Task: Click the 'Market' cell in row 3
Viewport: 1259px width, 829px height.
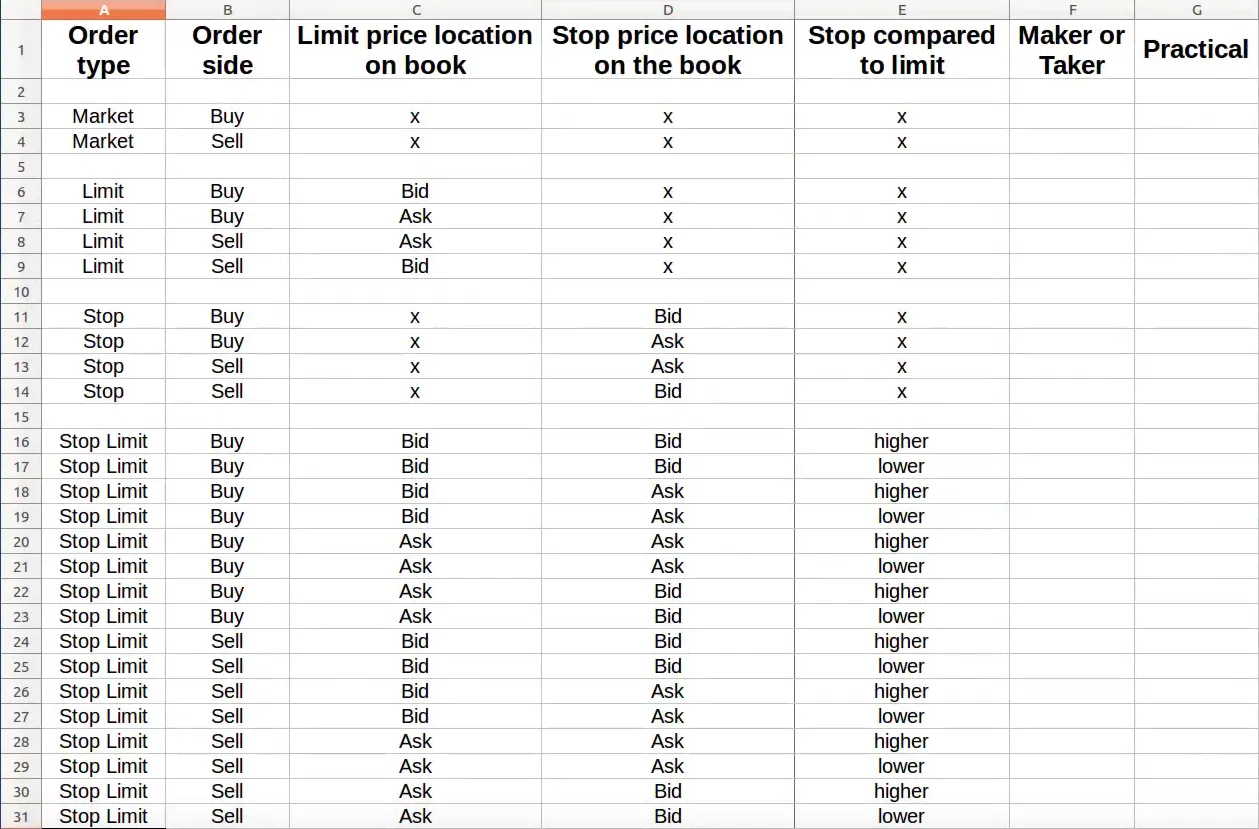Action: (x=103, y=116)
